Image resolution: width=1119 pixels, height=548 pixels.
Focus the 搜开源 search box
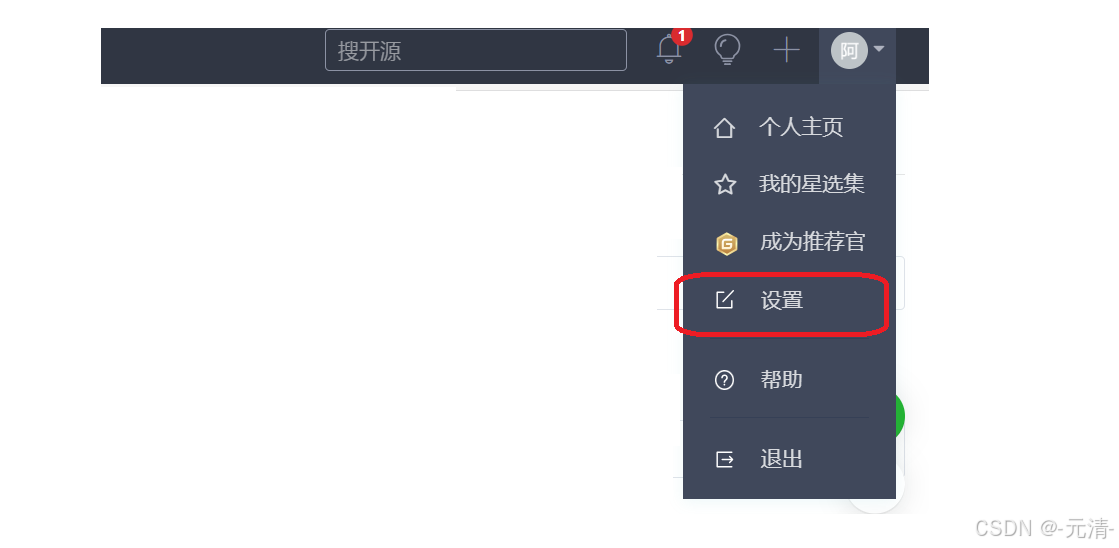point(476,50)
